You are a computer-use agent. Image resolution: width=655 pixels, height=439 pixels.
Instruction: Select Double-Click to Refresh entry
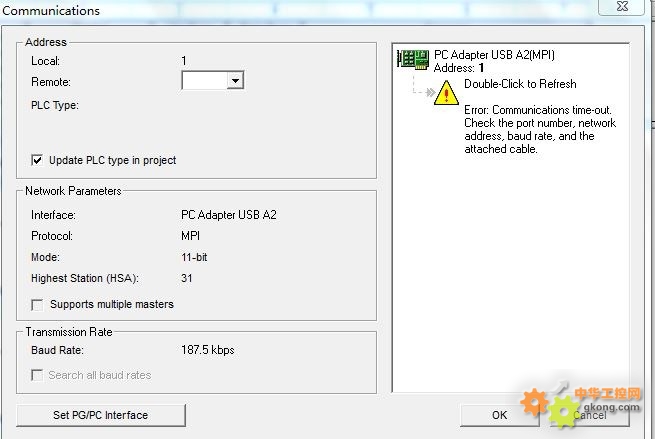click(520, 84)
